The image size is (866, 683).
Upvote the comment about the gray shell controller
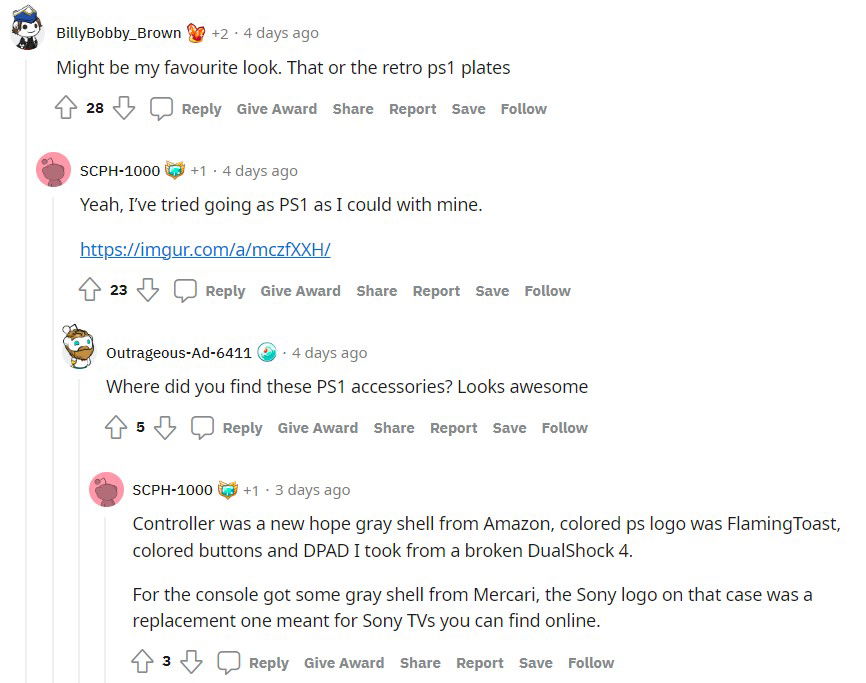coord(142,662)
